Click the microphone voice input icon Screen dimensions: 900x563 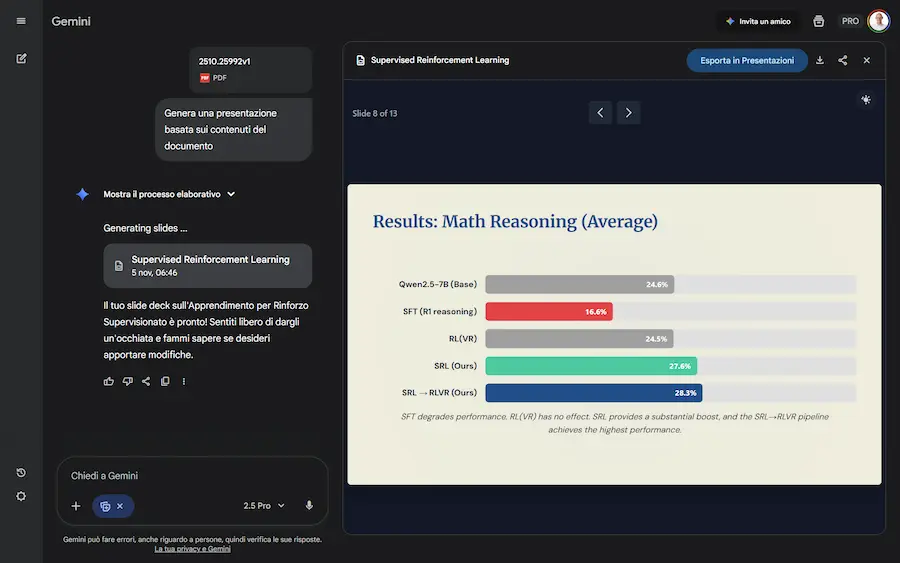(x=309, y=506)
